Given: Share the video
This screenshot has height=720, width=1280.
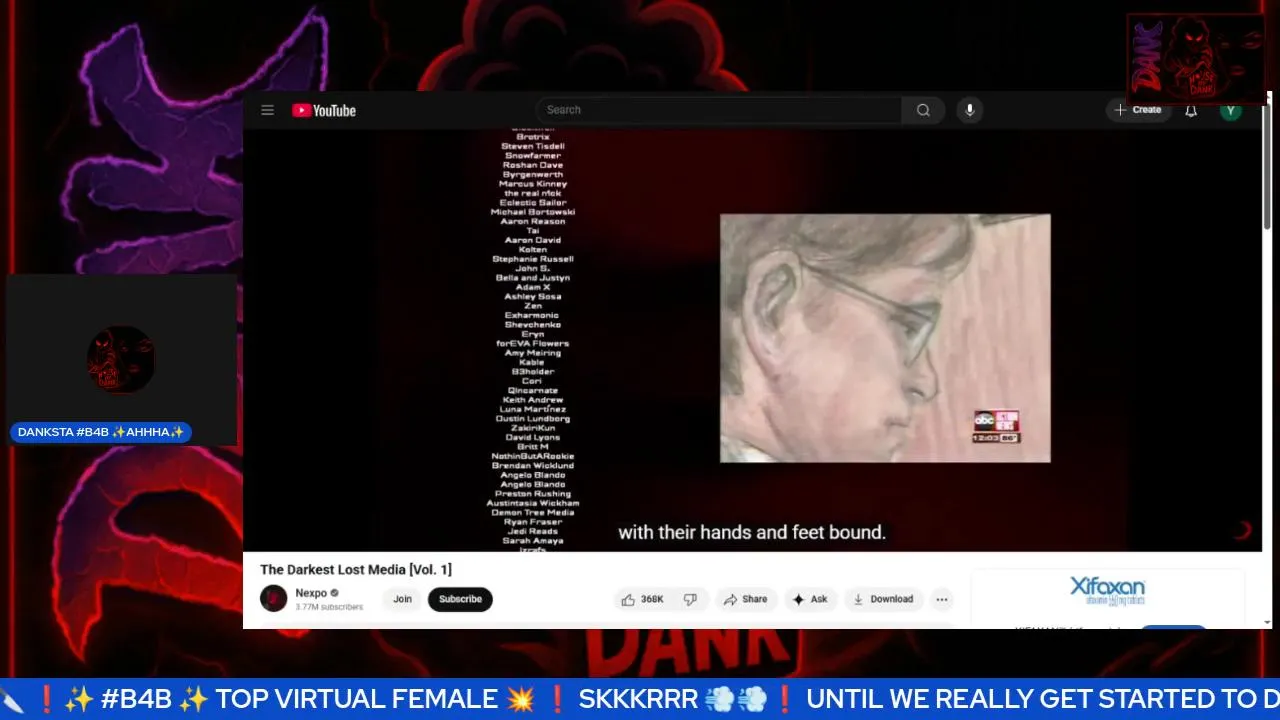Looking at the screenshot, I should pyautogui.click(x=745, y=599).
